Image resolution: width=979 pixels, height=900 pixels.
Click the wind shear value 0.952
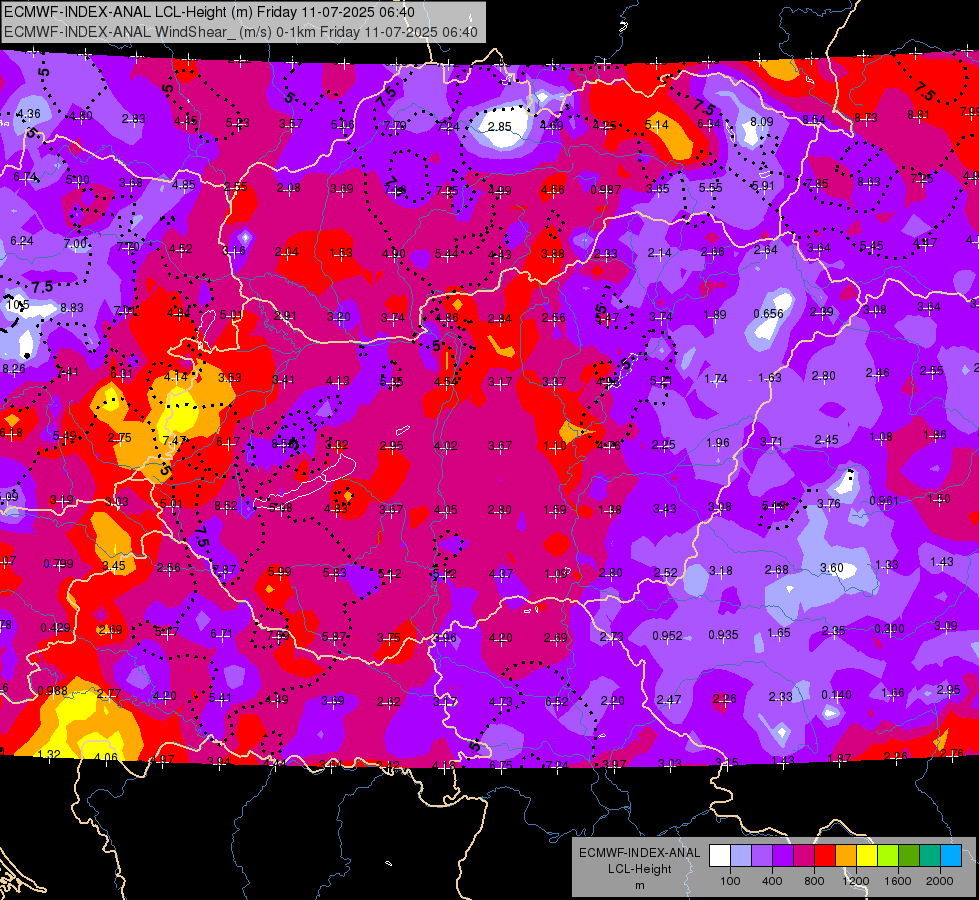667,636
